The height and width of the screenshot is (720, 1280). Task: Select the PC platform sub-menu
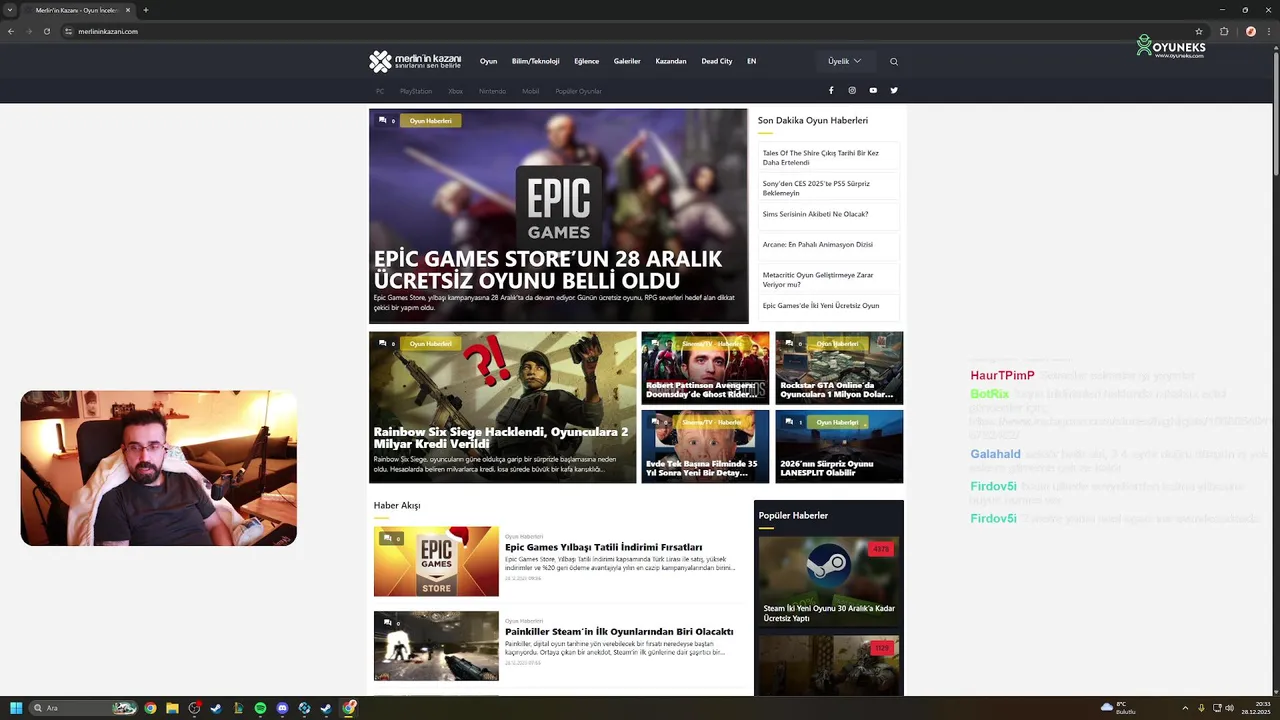[380, 91]
